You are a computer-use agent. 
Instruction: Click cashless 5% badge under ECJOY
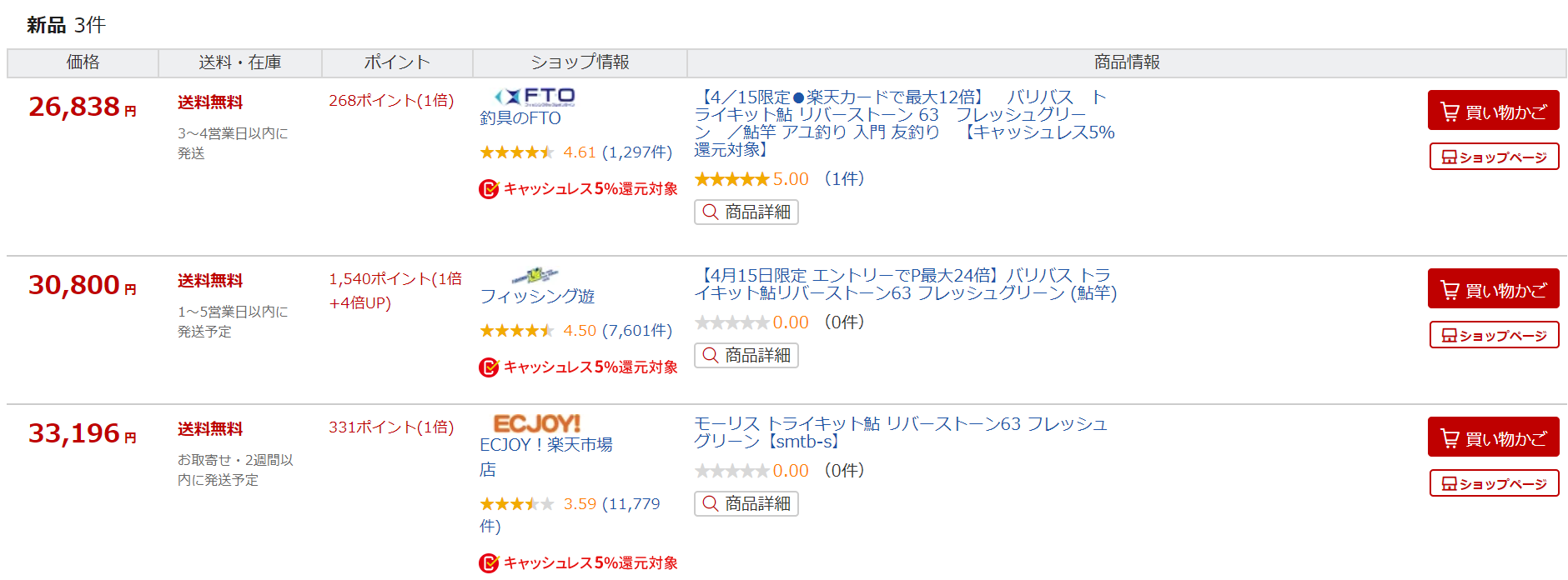coord(578,563)
